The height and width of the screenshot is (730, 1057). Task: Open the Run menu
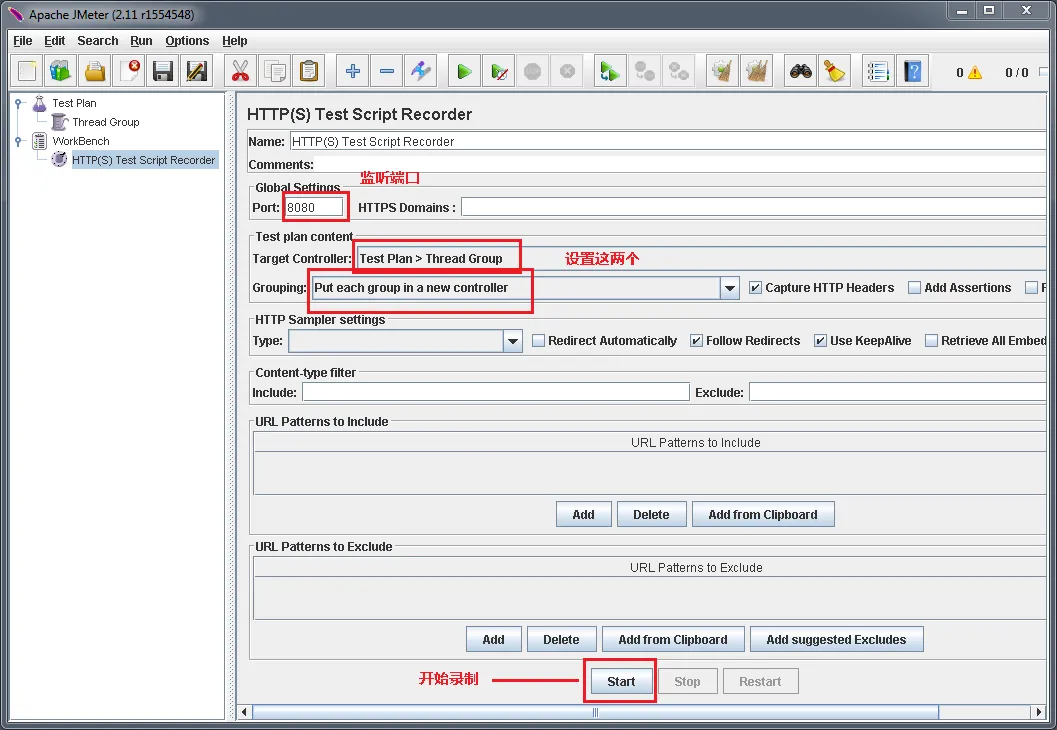[x=141, y=41]
